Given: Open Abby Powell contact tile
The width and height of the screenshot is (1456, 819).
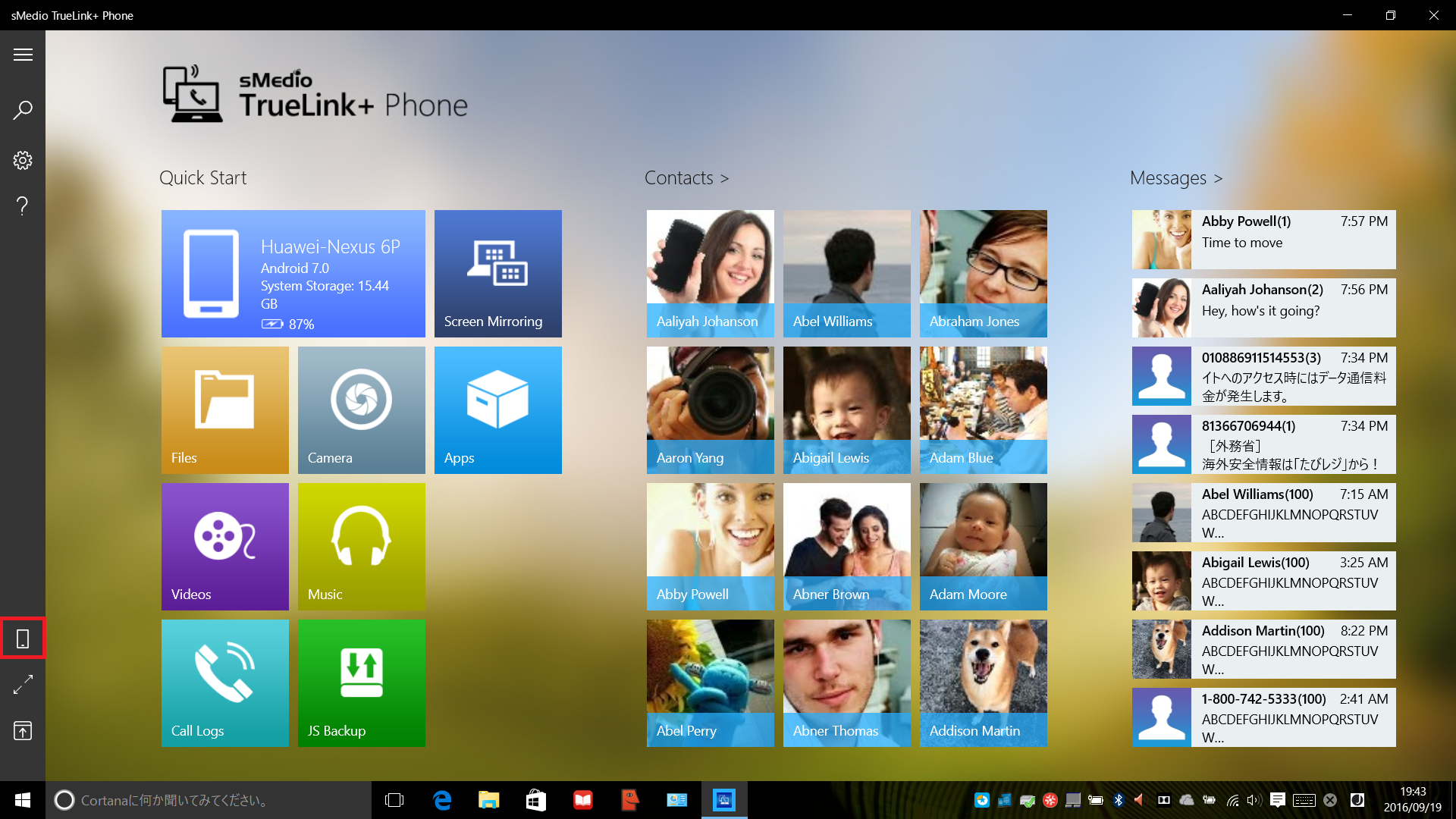Looking at the screenshot, I should pyautogui.click(x=711, y=547).
